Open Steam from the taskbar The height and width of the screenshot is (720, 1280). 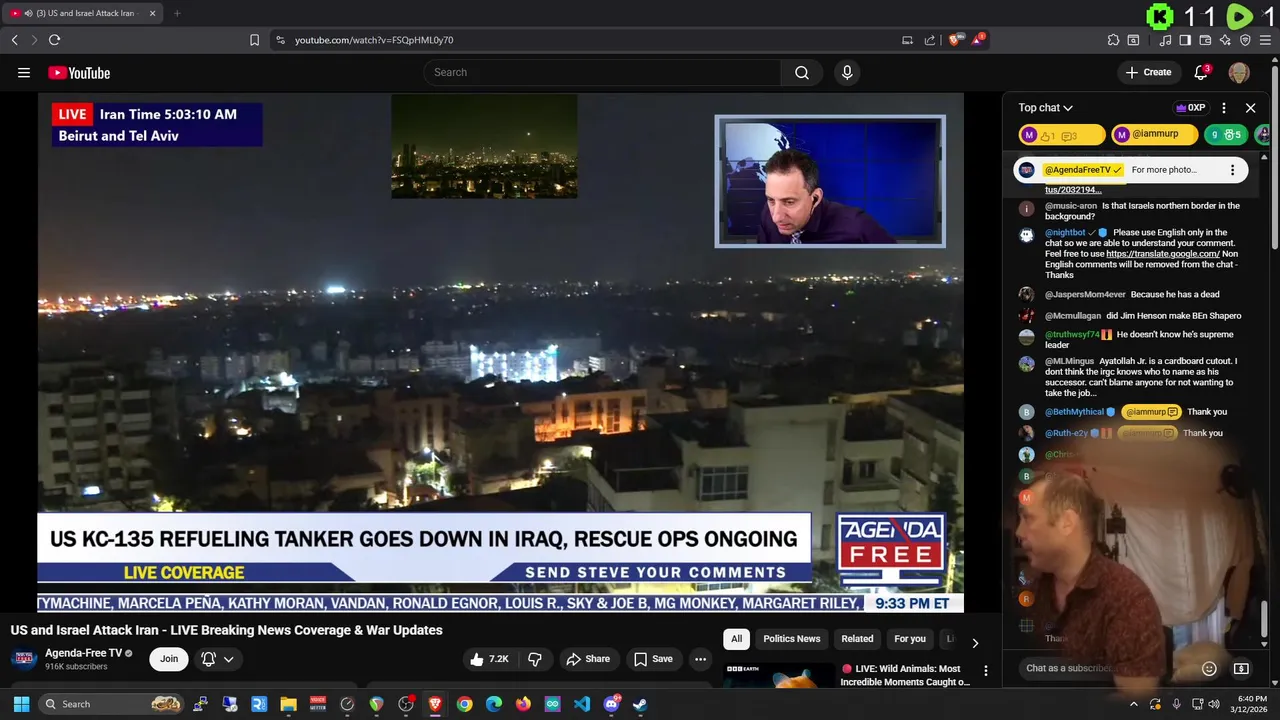tap(640, 704)
